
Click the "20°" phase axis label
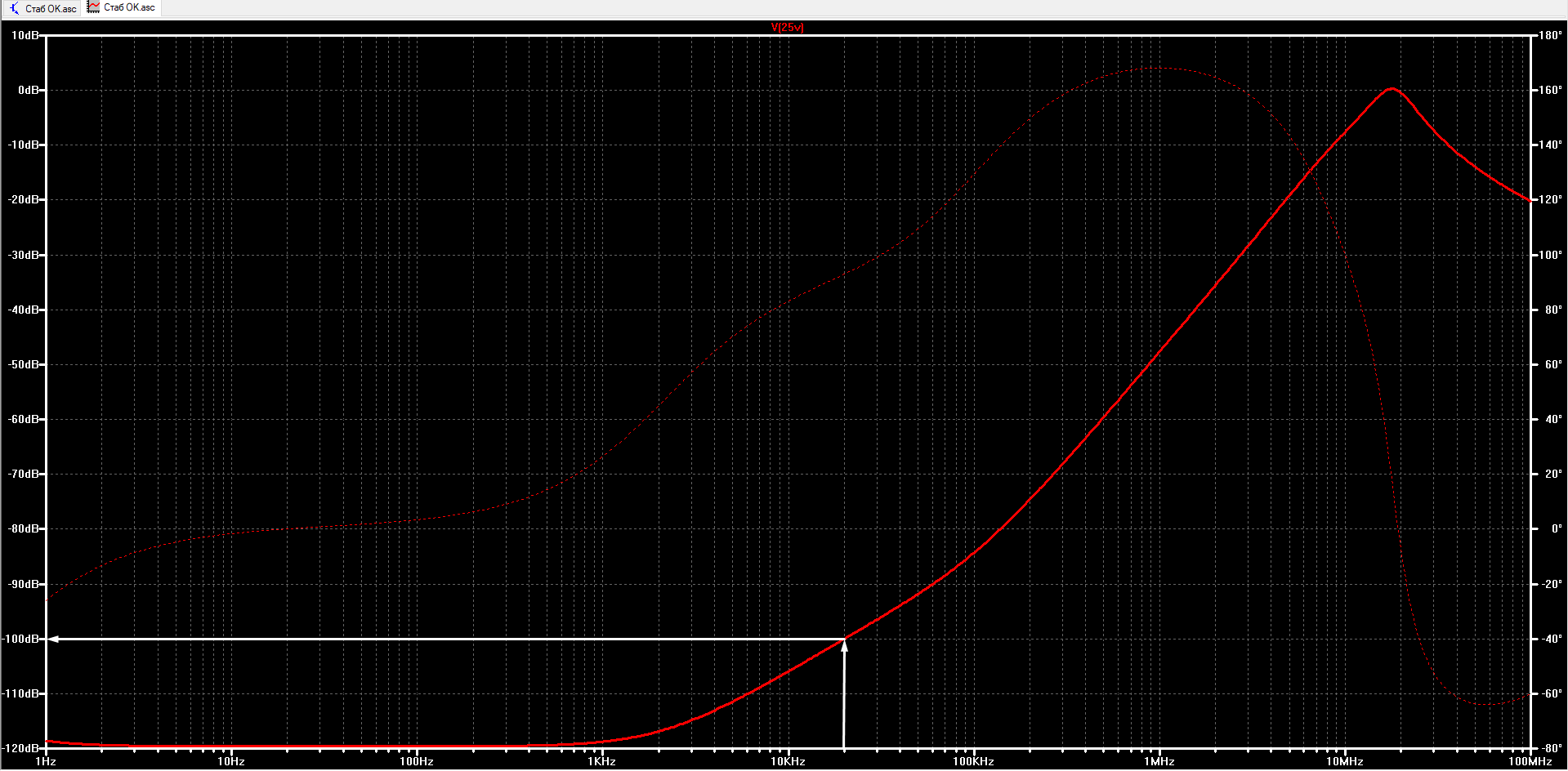(x=1552, y=474)
